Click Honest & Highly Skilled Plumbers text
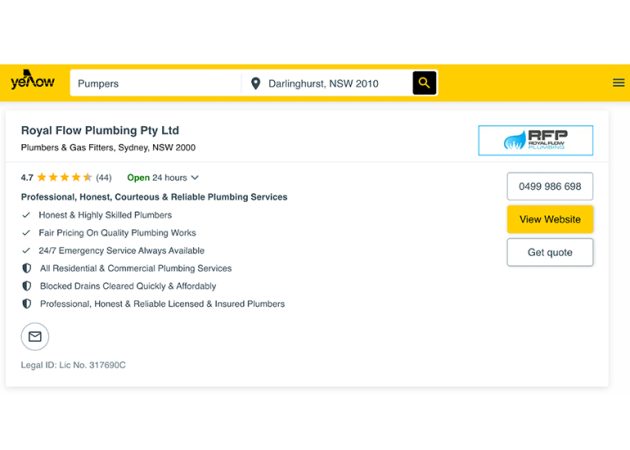Screen dimensions: 630x450 105,215
